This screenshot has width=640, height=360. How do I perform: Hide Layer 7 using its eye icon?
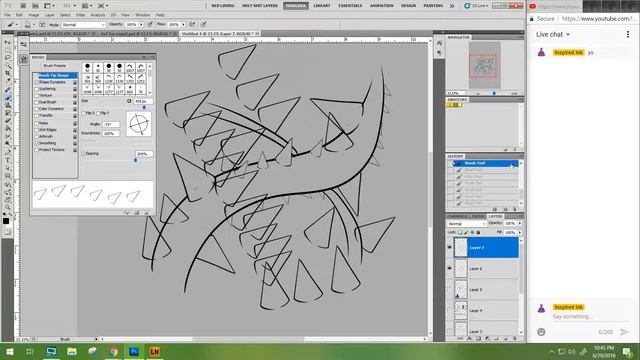point(449,247)
